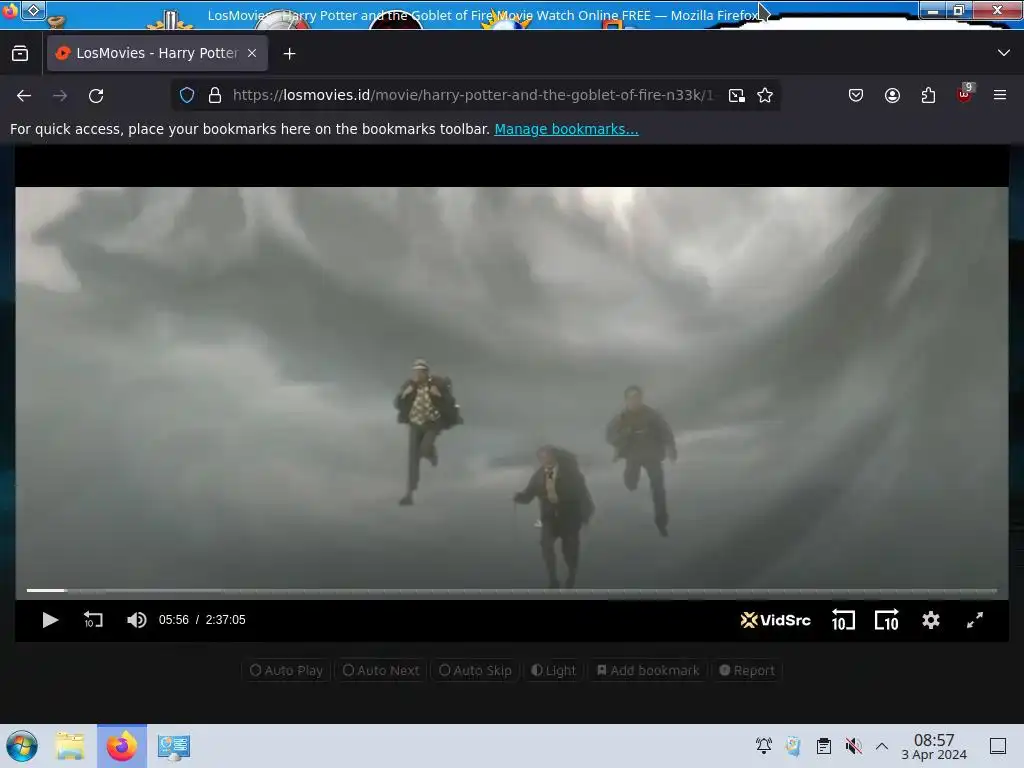Toggle Auto Play option
1024x768 pixels.
(x=286, y=671)
